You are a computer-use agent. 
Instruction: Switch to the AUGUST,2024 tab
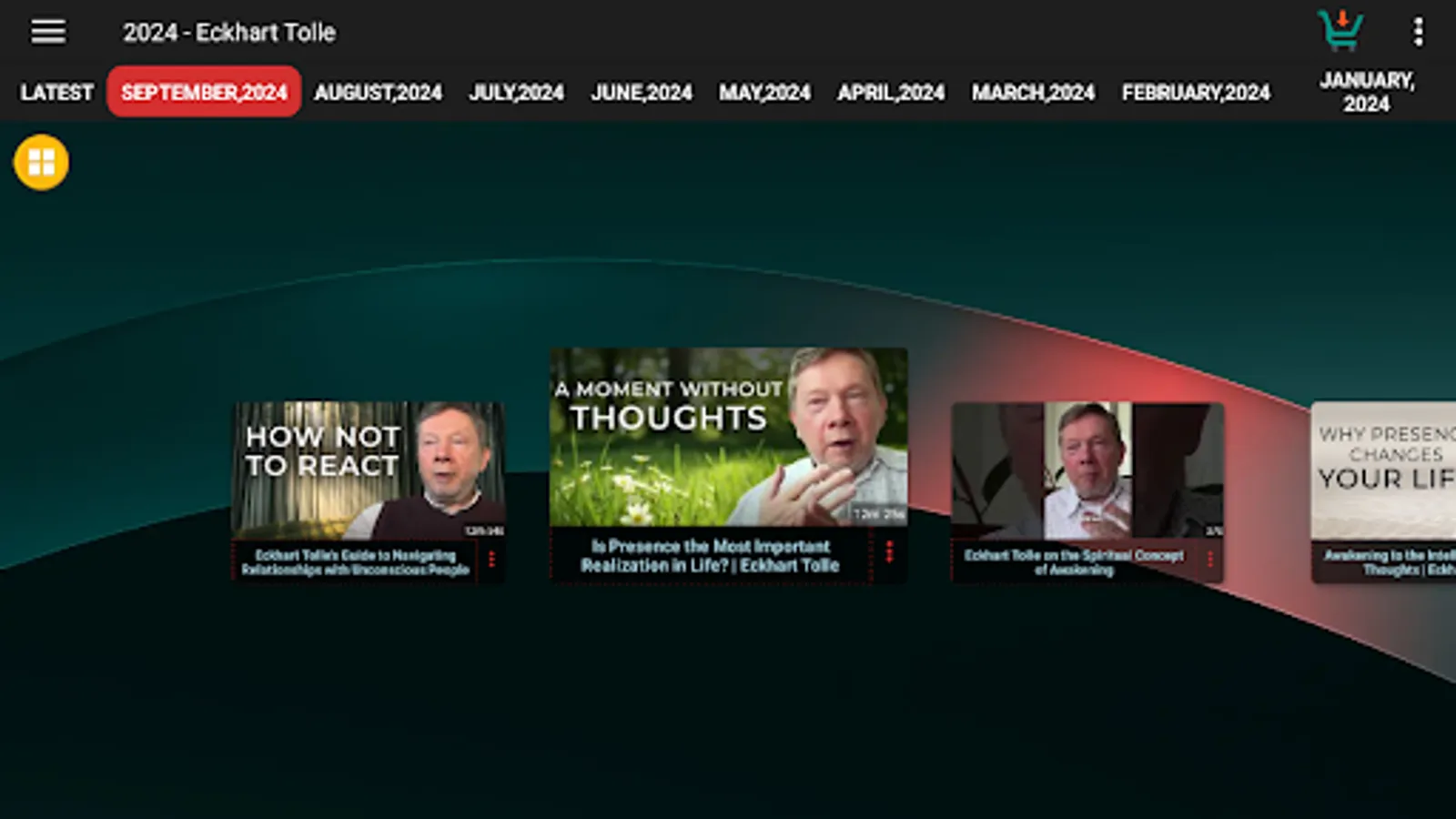click(378, 92)
